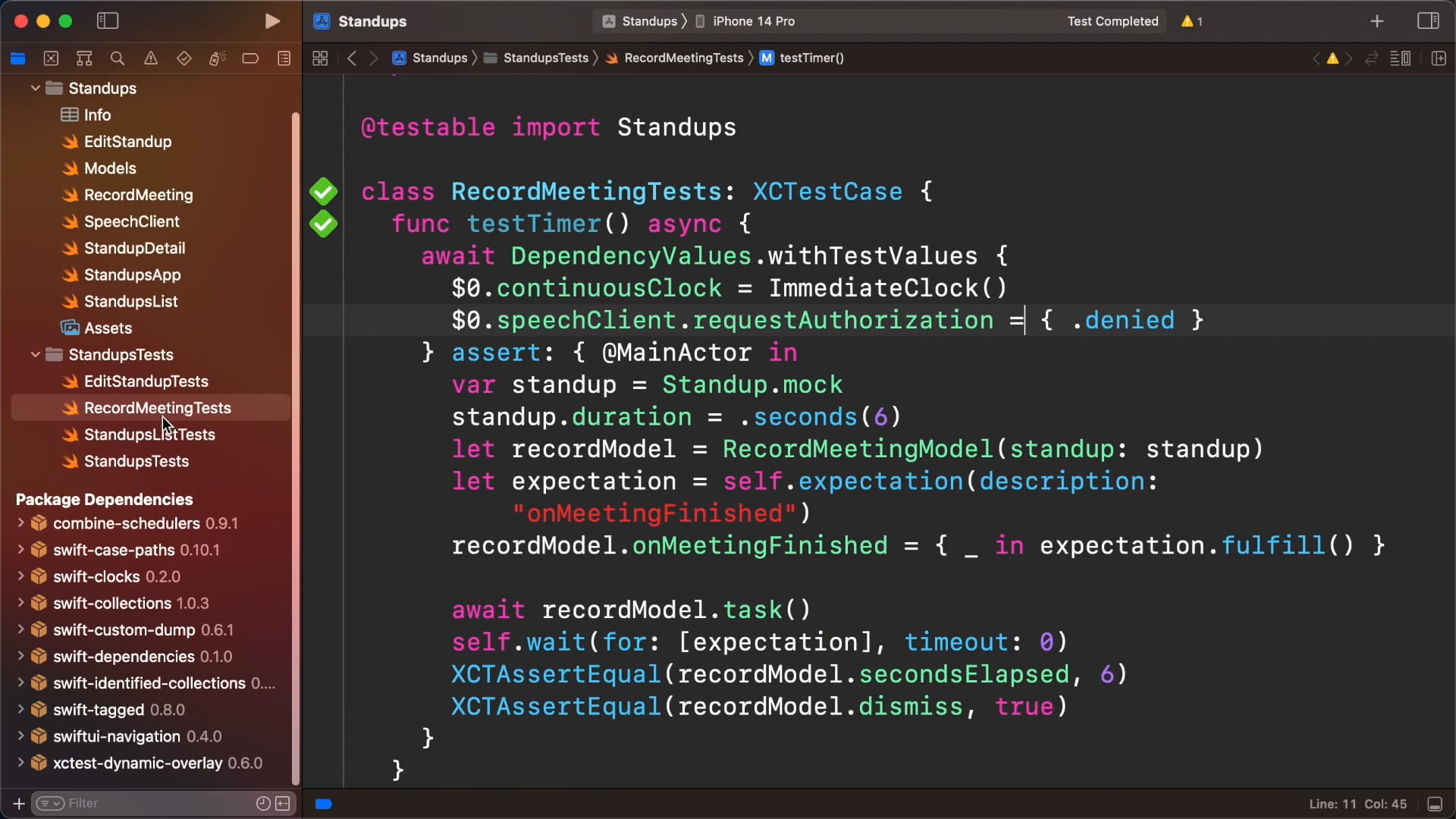Viewport: 1456px width, 819px height.
Task: Expand swift-dependencies package
Action: 20,655
